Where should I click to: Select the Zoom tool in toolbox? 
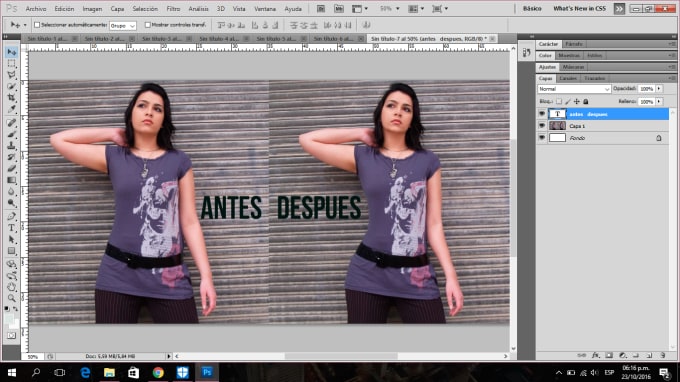pos(11,298)
